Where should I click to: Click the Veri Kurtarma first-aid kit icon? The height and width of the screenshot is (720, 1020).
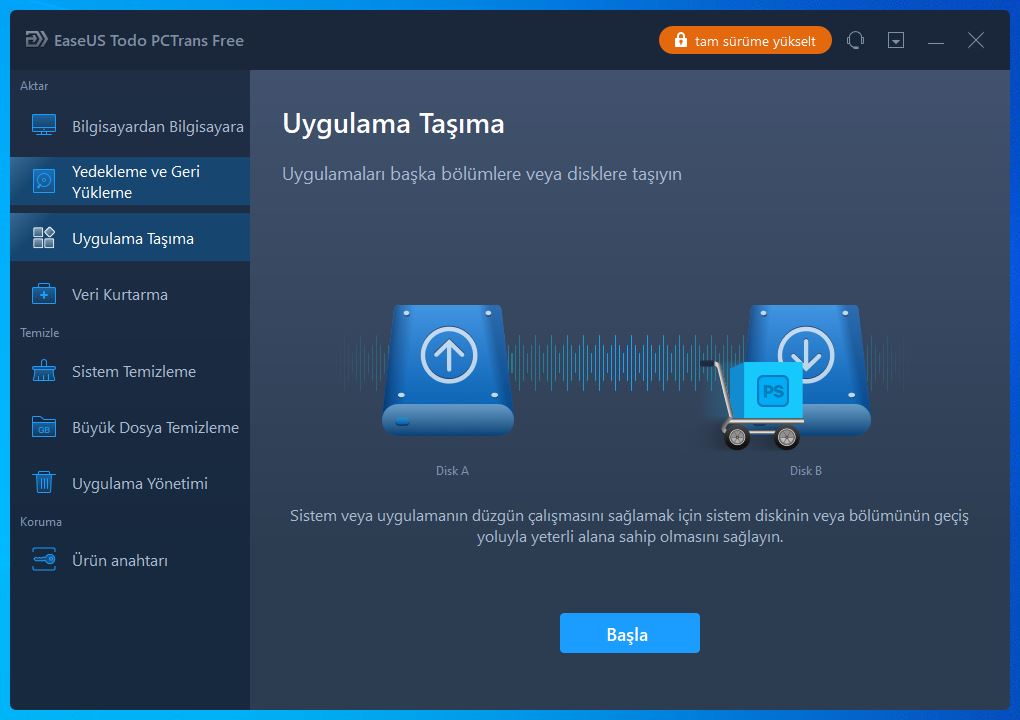pyautogui.click(x=44, y=294)
